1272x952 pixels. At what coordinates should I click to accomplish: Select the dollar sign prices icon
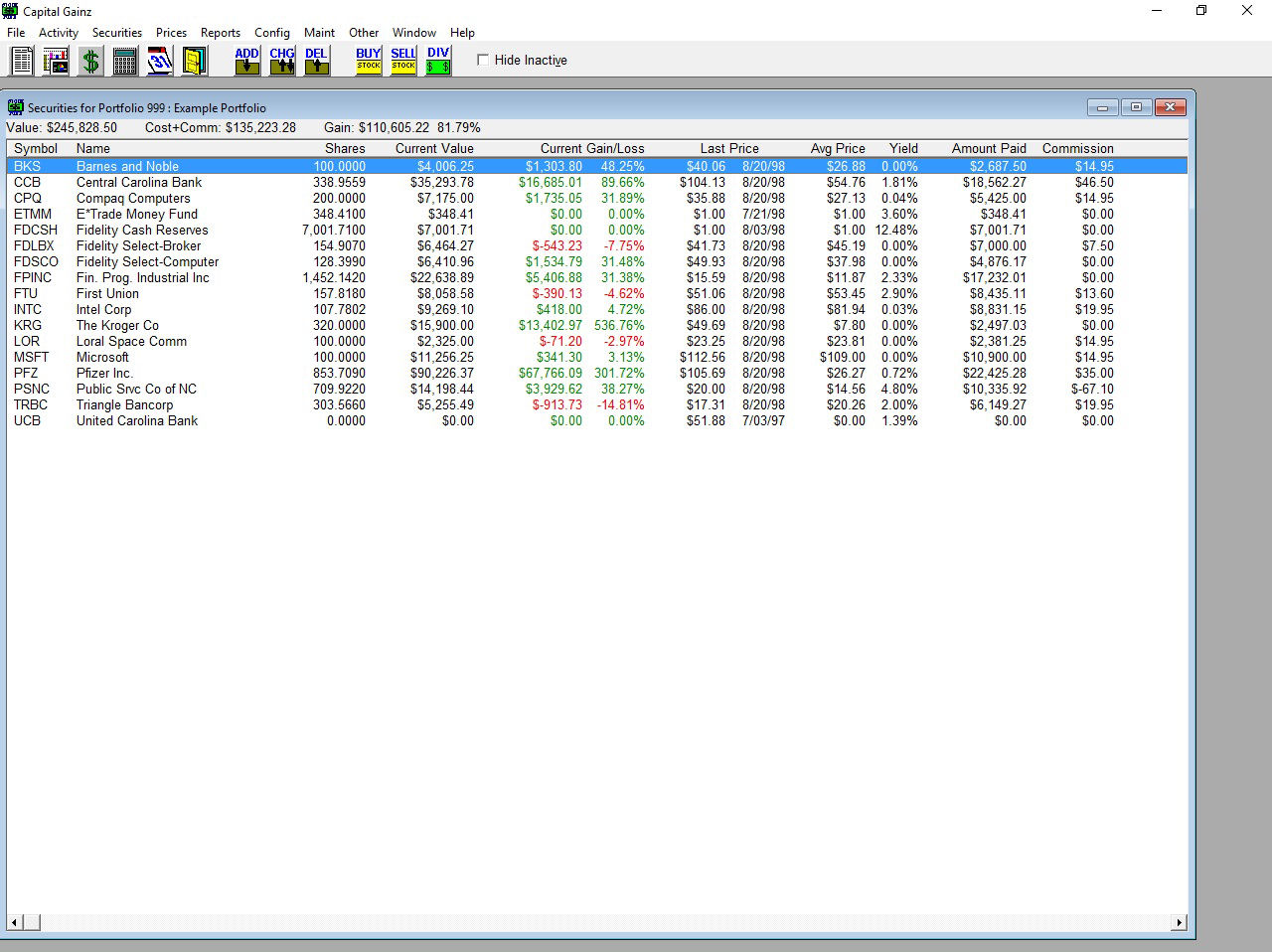[89, 61]
